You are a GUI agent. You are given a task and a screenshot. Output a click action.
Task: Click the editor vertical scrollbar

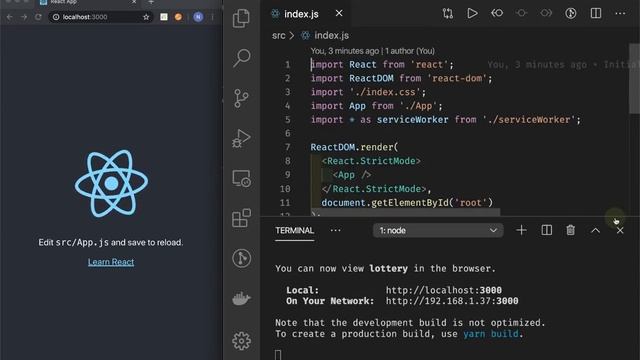click(634, 78)
